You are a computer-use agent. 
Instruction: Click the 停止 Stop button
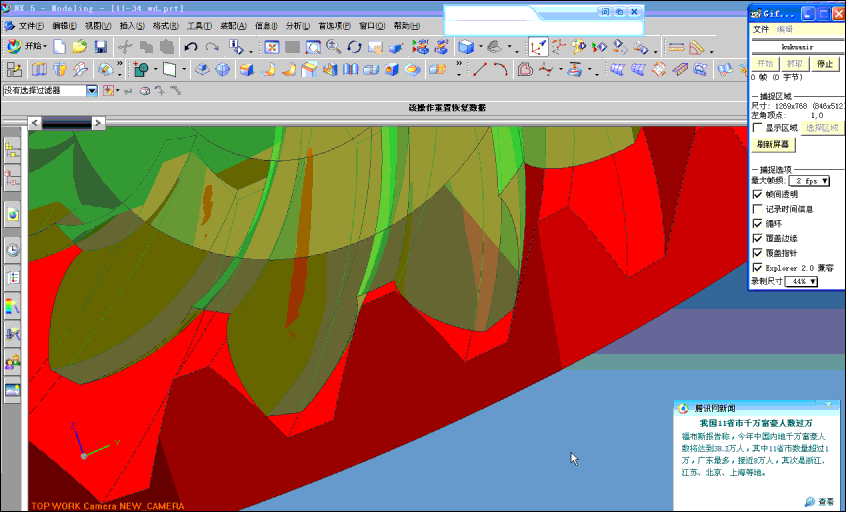click(825, 64)
